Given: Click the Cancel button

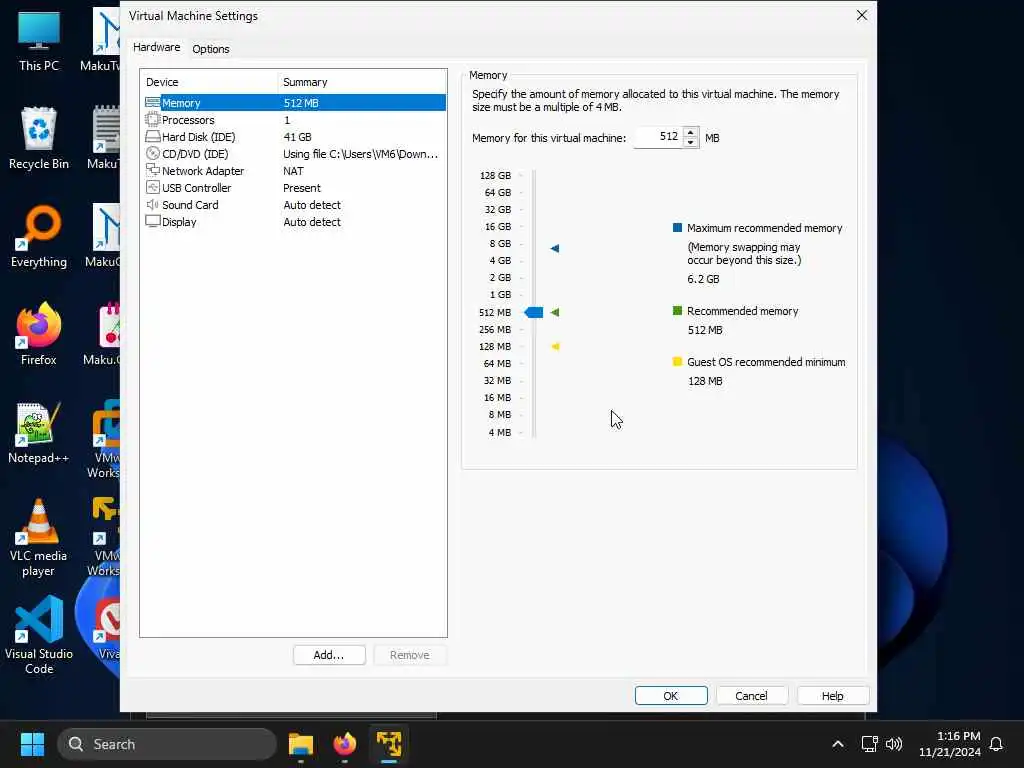Looking at the screenshot, I should [x=751, y=696].
